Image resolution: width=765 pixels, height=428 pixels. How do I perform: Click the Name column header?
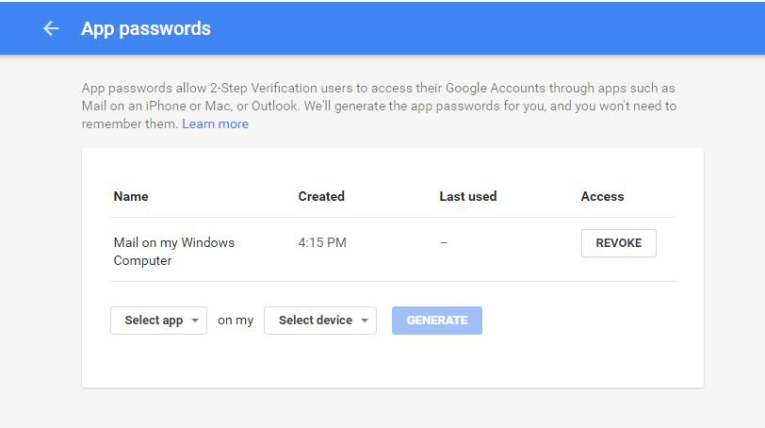[x=131, y=197]
